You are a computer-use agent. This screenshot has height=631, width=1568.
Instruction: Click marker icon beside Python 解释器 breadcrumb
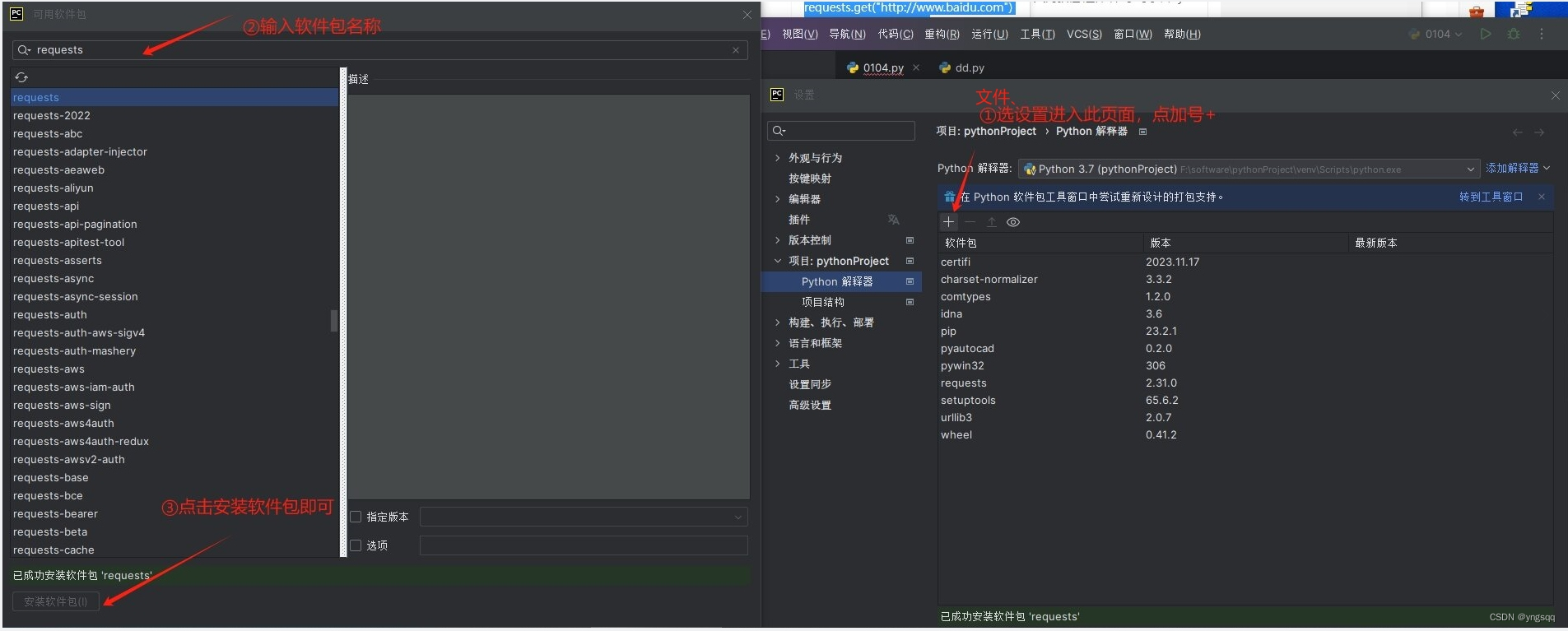point(1142,132)
